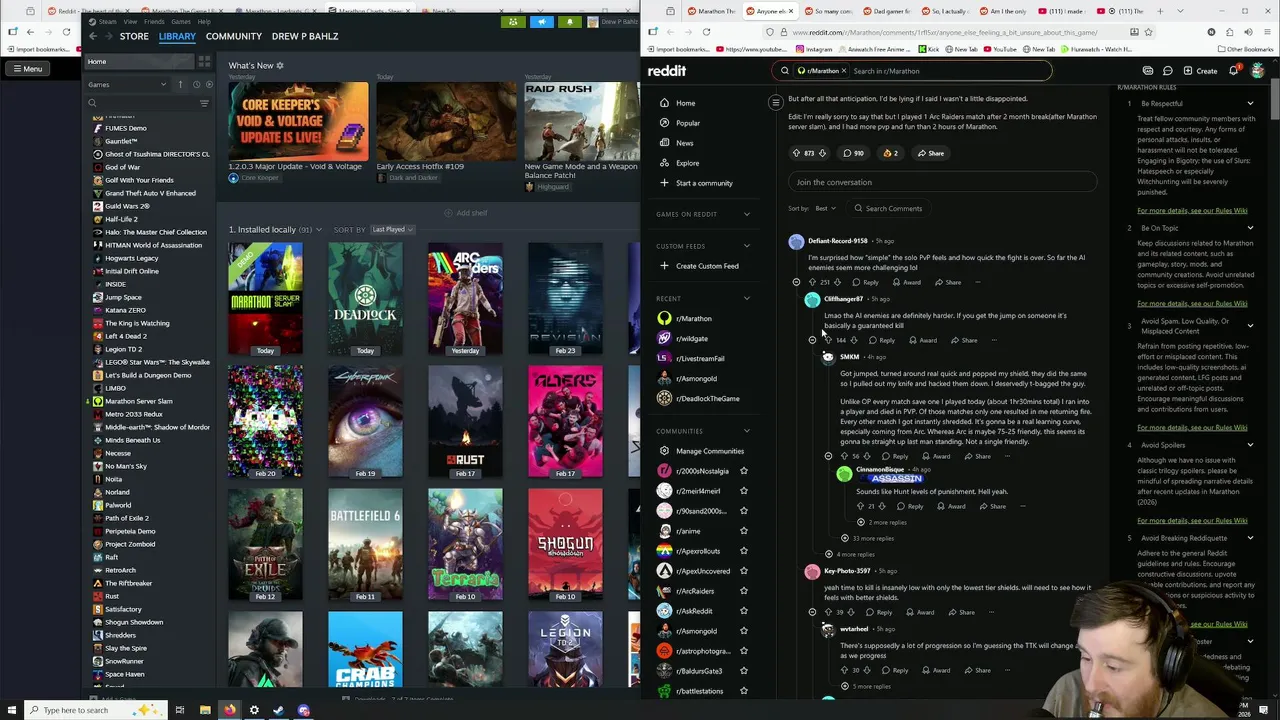
Task: Open Deadlock game cover in Steam library
Action: tap(365, 299)
